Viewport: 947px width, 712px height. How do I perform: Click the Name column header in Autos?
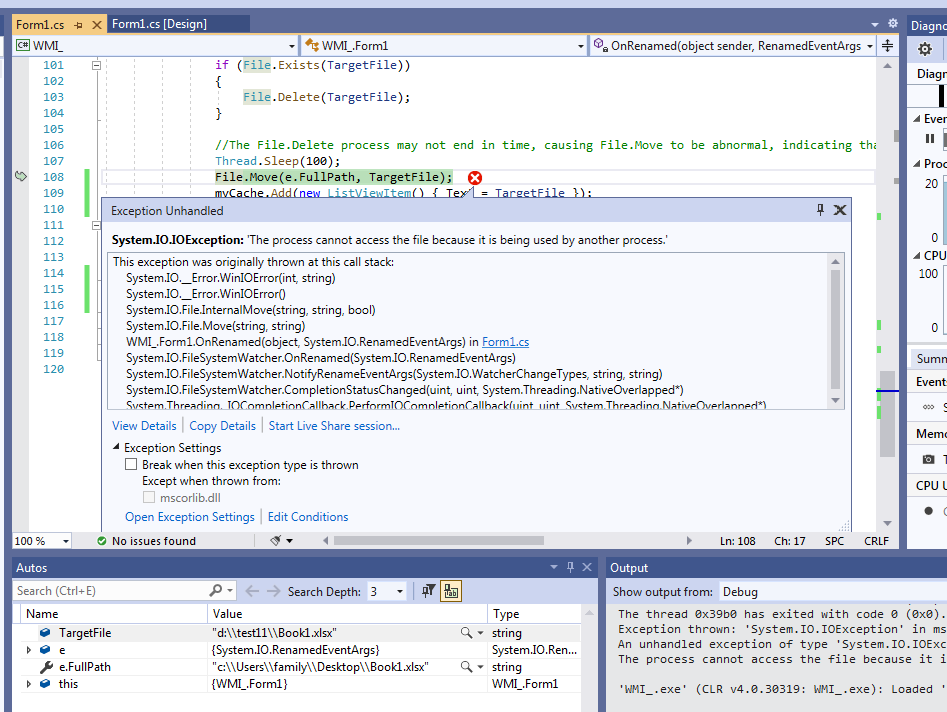[114, 614]
